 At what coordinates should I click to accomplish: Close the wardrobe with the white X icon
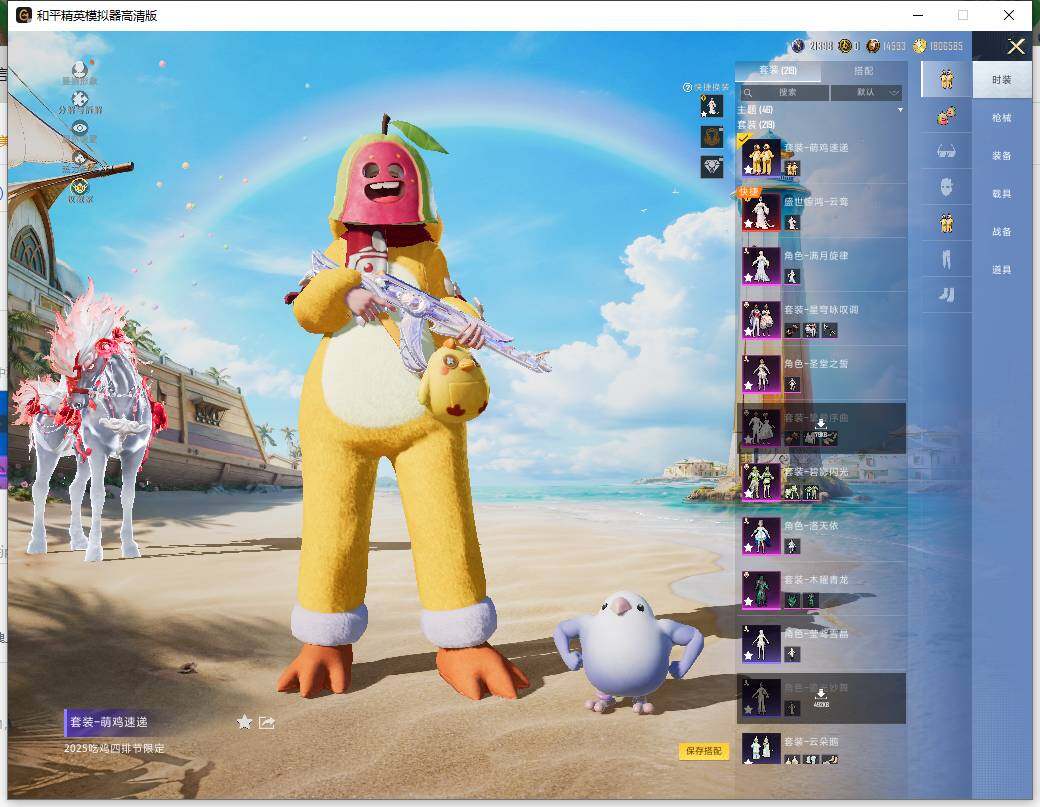[x=1015, y=46]
